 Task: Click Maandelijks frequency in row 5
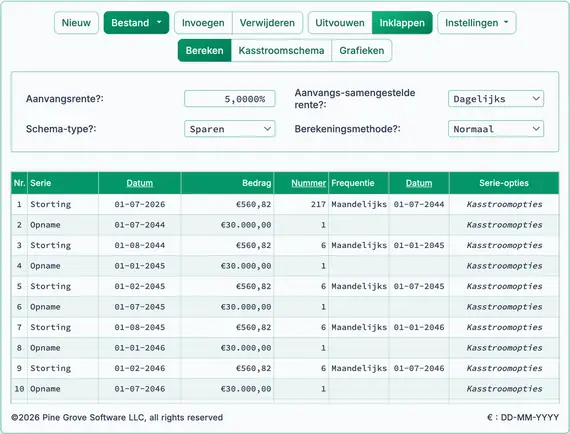(x=359, y=286)
